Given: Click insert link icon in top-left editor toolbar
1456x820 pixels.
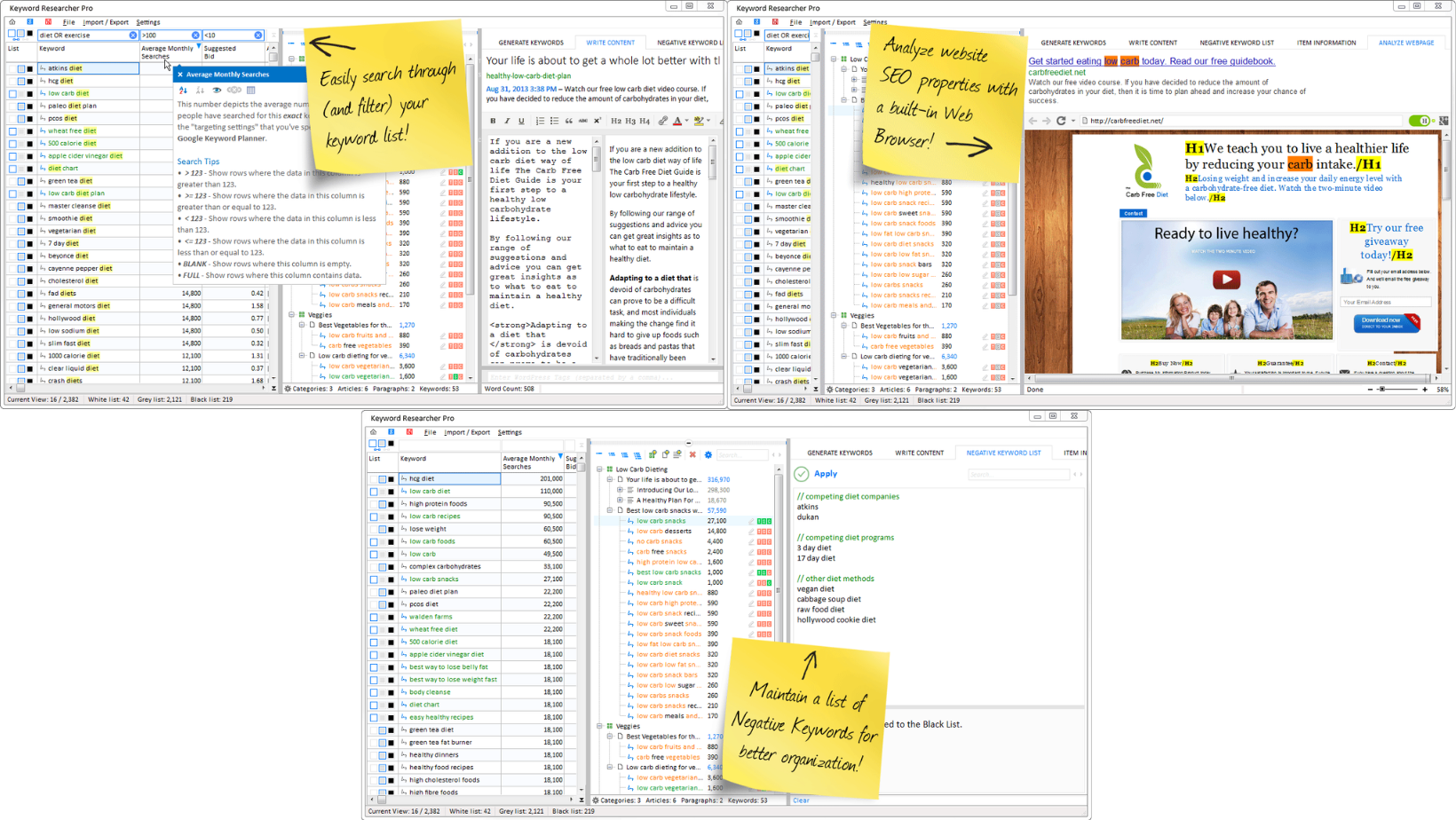Looking at the screenshot, I should click(662, 121).
